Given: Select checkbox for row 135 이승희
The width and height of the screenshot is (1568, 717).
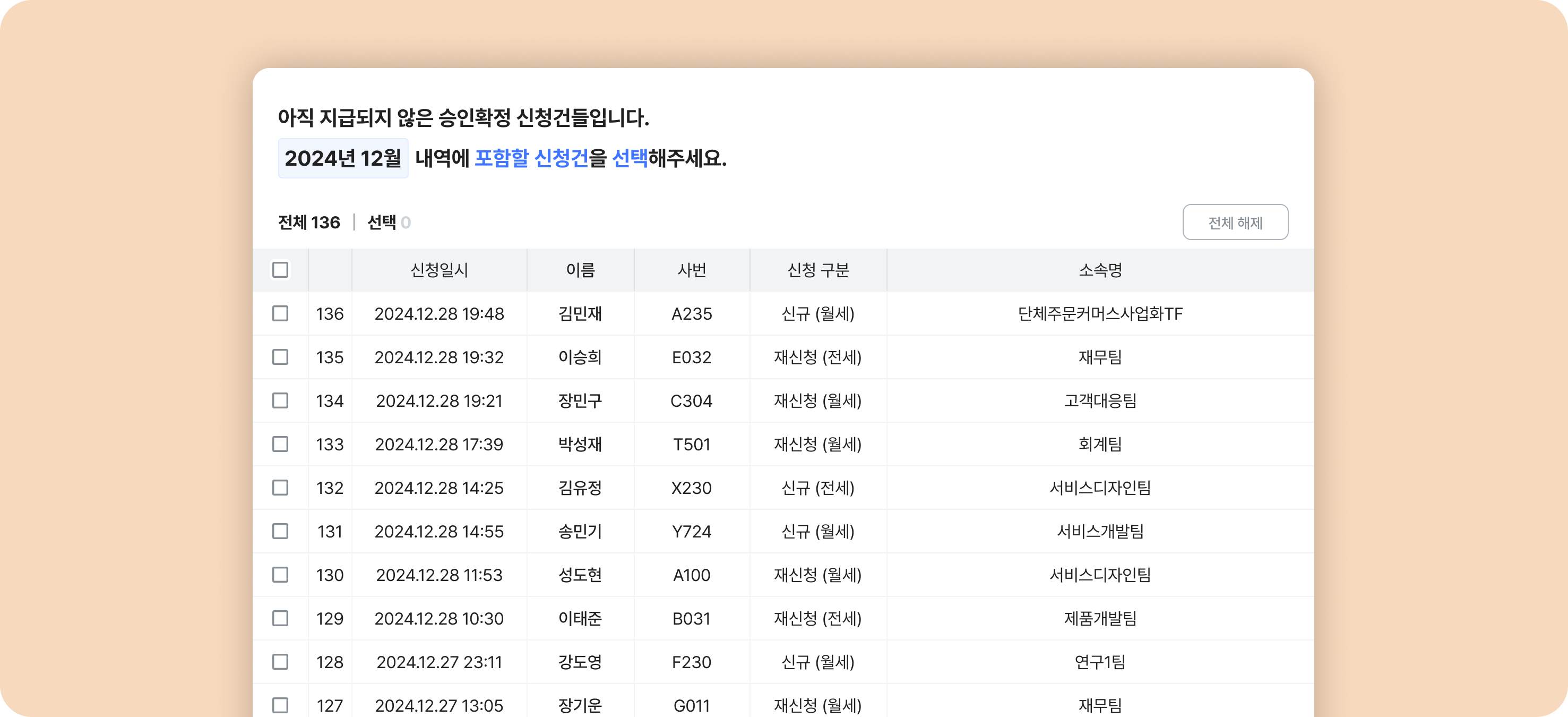Looking at the screenshot, I should pyautogui.click(x=280, y=357).
